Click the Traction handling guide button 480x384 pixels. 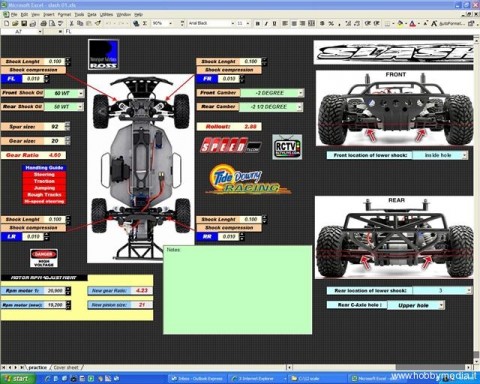tap(44, 181)
